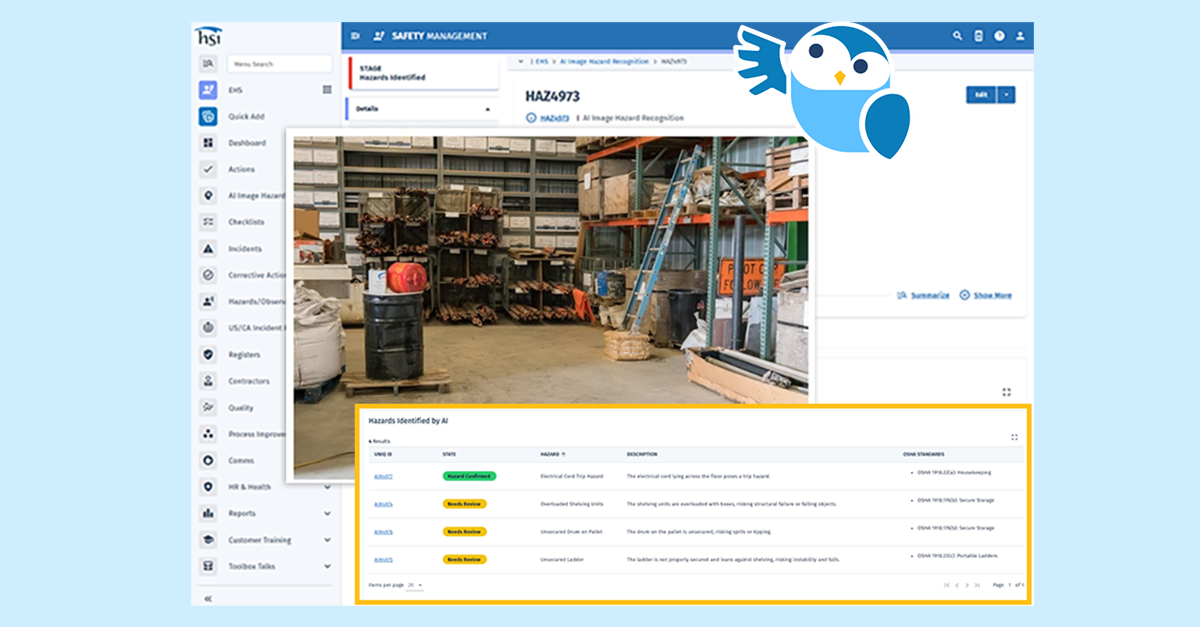Click the help icon in the top bar

[x=999, y=35]
